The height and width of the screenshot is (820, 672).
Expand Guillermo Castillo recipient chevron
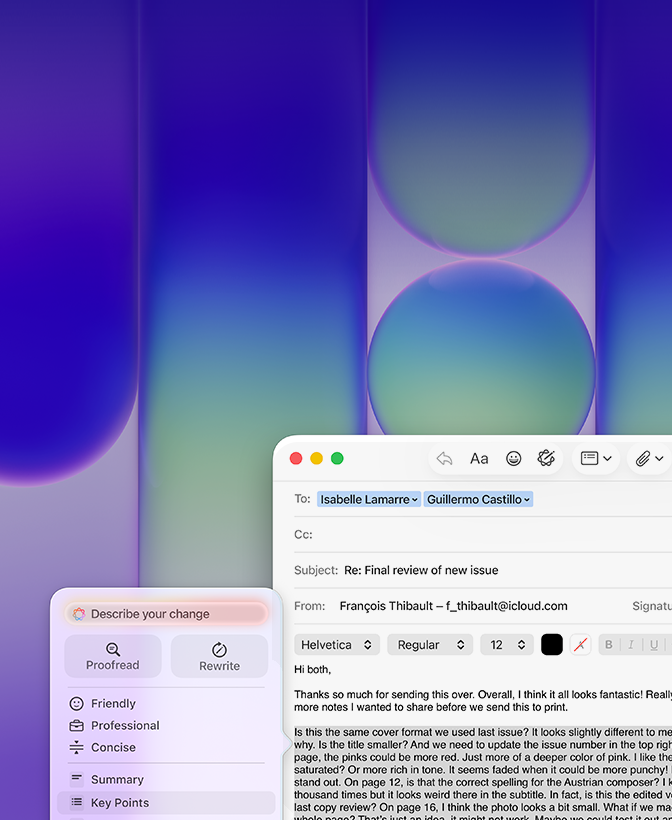click(x=527, y=500)
